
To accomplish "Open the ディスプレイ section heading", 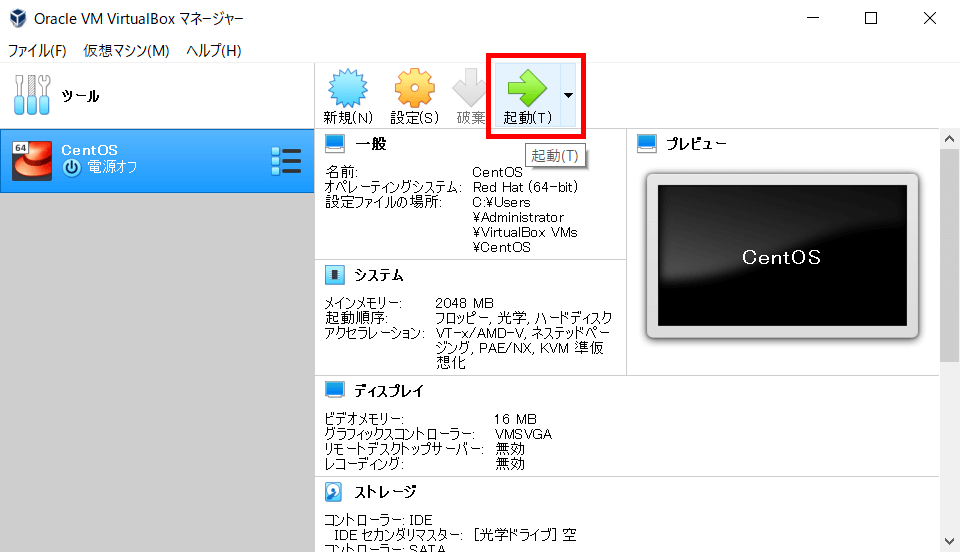I will click(389, 390).
